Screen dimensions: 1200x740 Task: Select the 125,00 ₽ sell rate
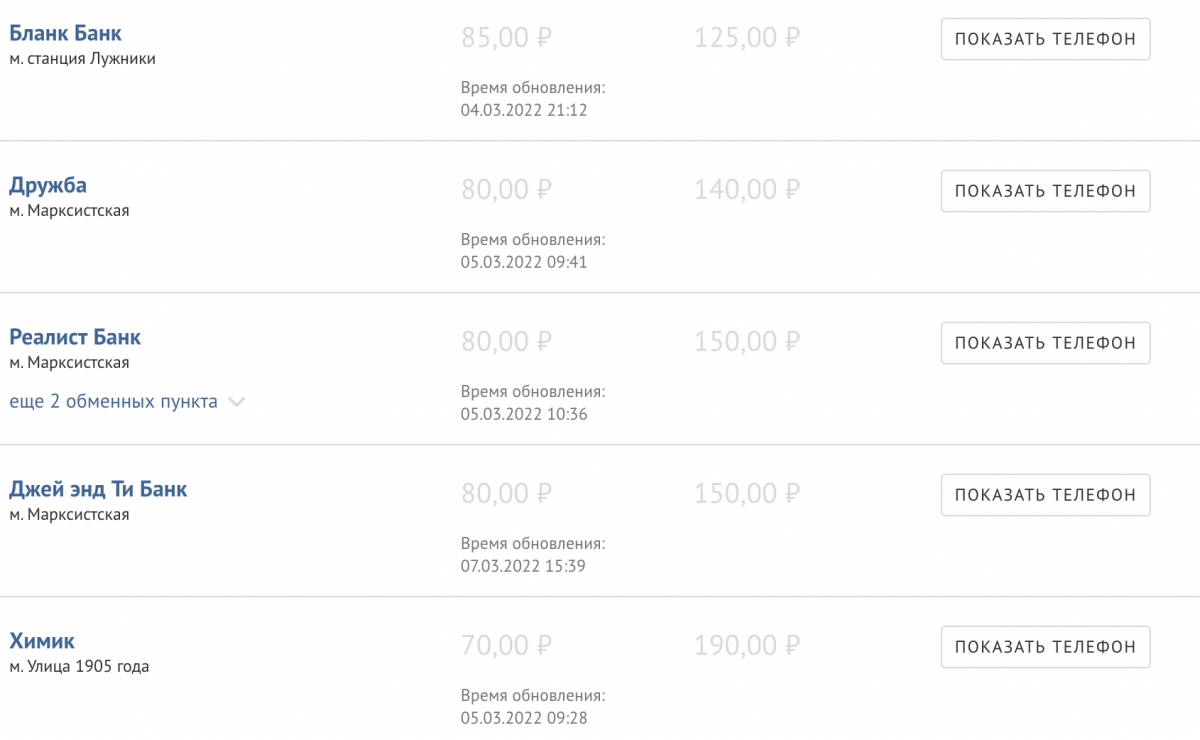[x=747, y=38]
